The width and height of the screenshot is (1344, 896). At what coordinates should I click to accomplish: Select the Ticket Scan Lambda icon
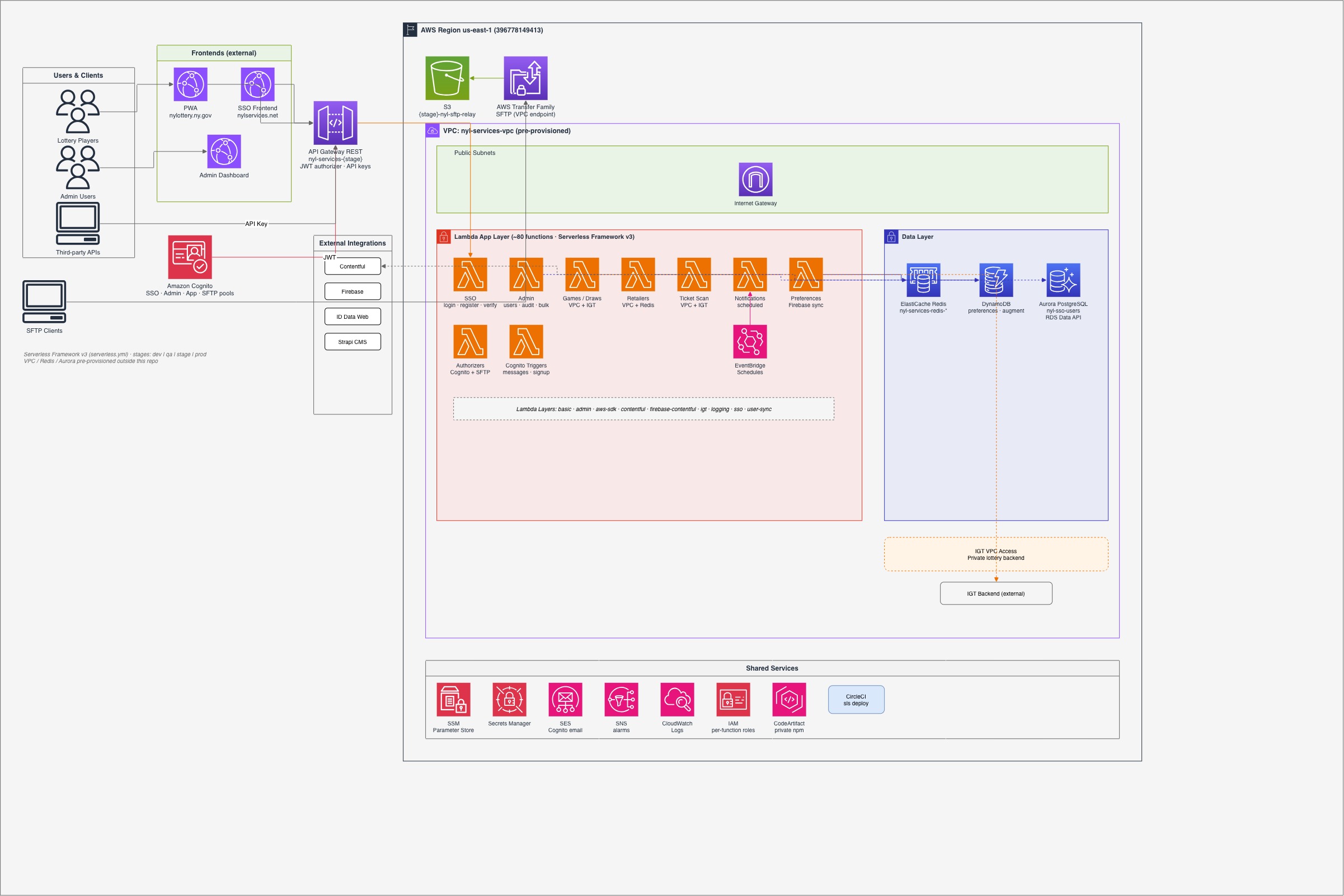point(694,274)
